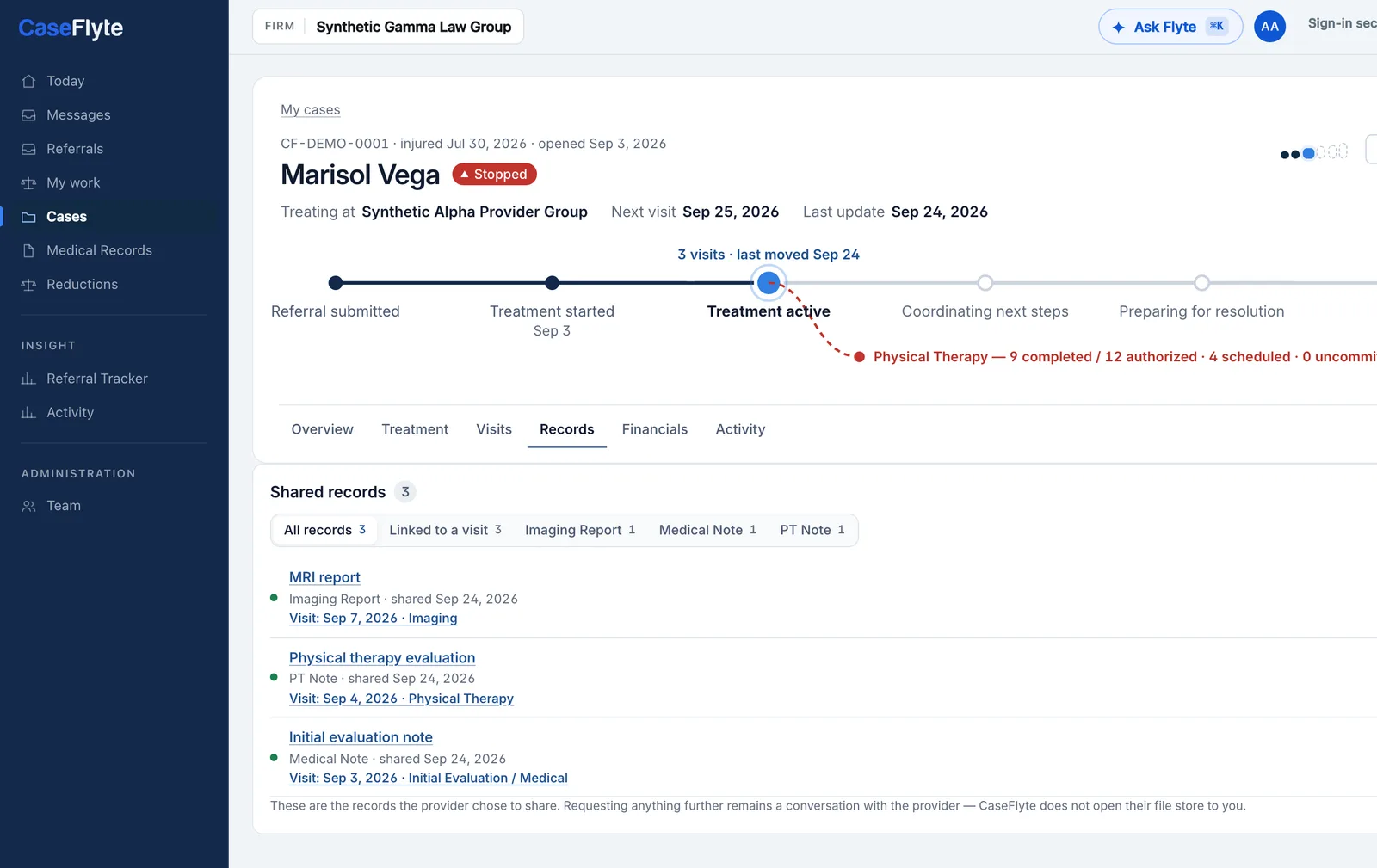Click the Treatment active timeline marker

[x=769, y=283]
